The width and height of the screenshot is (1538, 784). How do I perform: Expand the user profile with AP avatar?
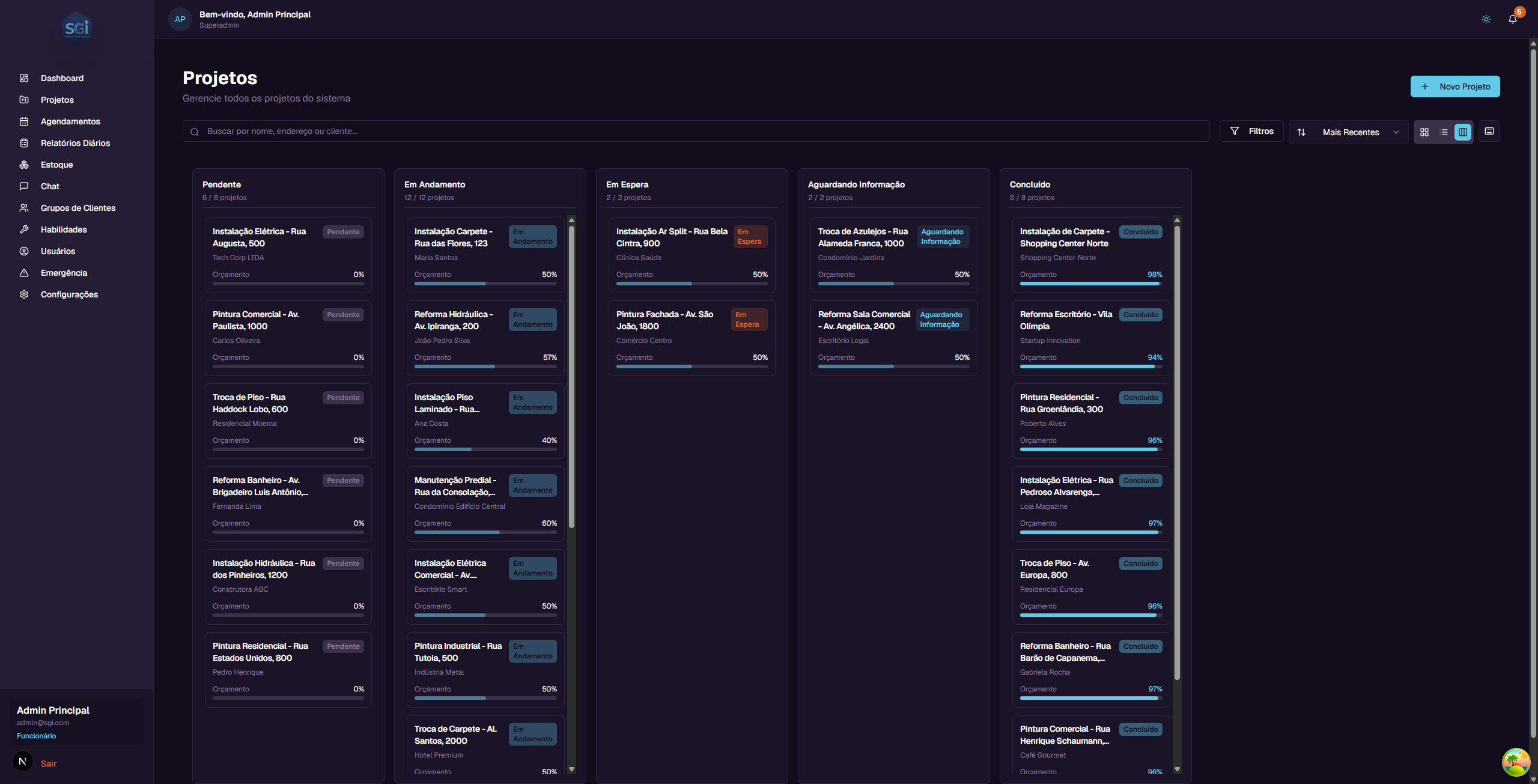pos(180,19)
